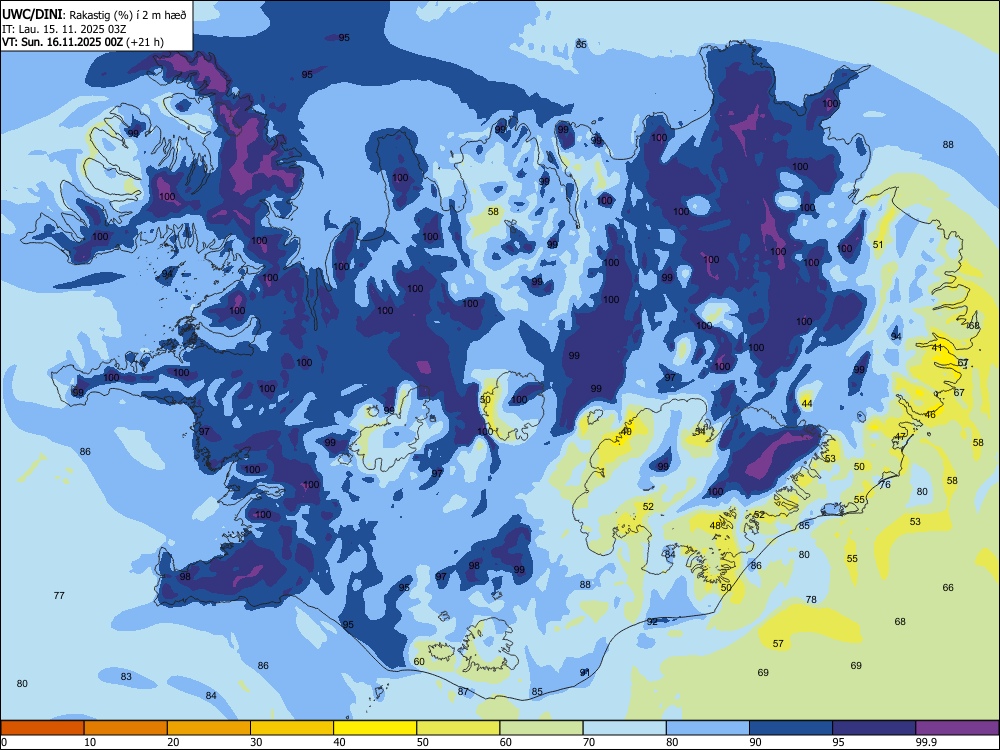Click the map value '44' on the map

click(x=807, y=404)
